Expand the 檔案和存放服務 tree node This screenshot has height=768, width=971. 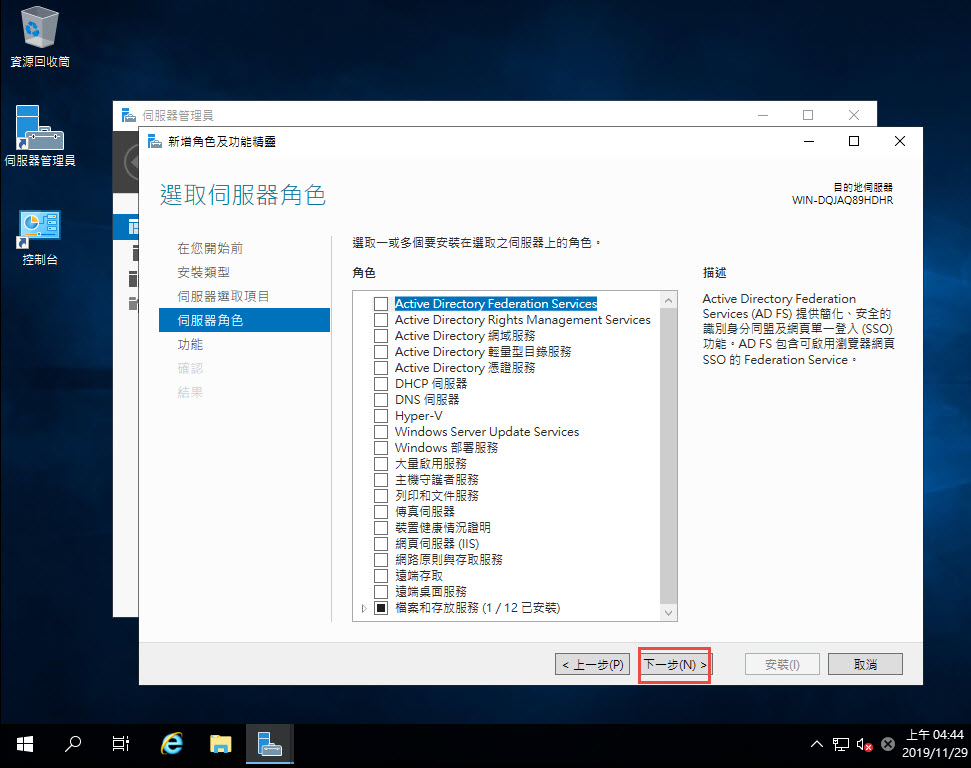pyautogui.click(x=364, y=608)
